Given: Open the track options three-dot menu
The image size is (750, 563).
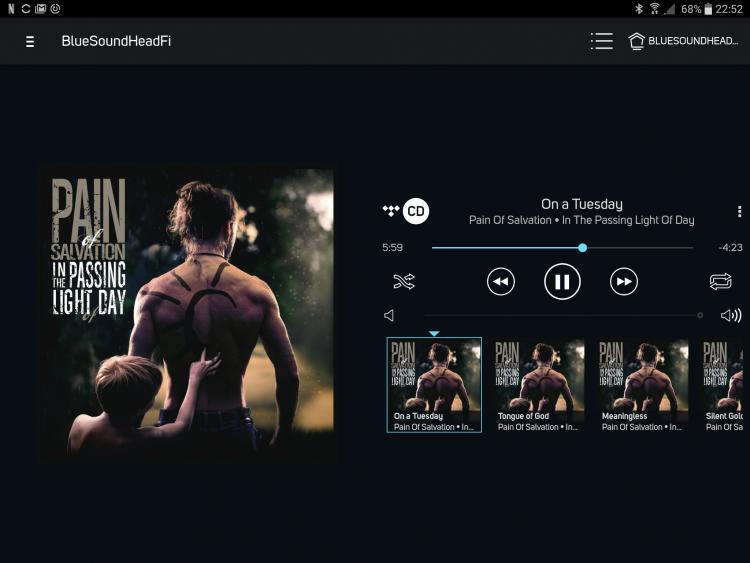Looking at the screenshot, I should pyautogui.click(x=739, y=211).
